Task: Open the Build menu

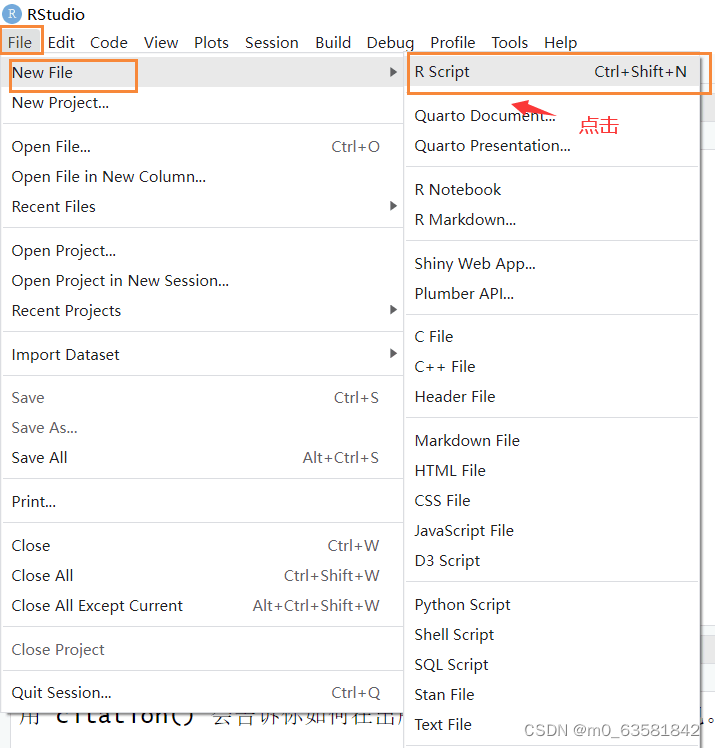Action: click(x=333, y=42)
